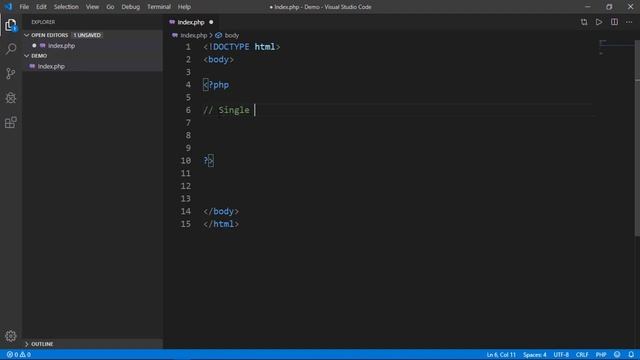Open the Go menu

110,7
